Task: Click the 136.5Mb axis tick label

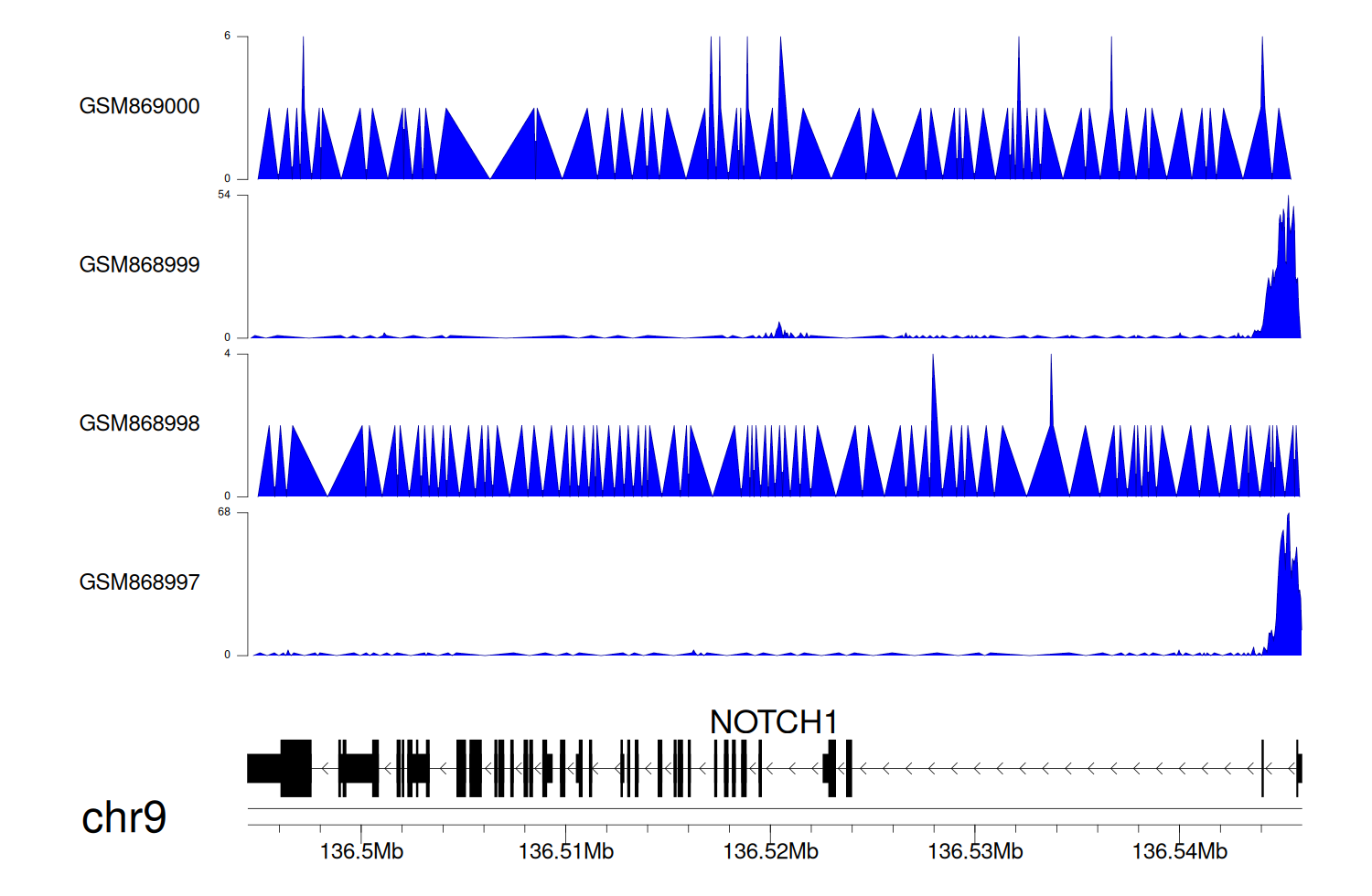Action: [361, 852]
